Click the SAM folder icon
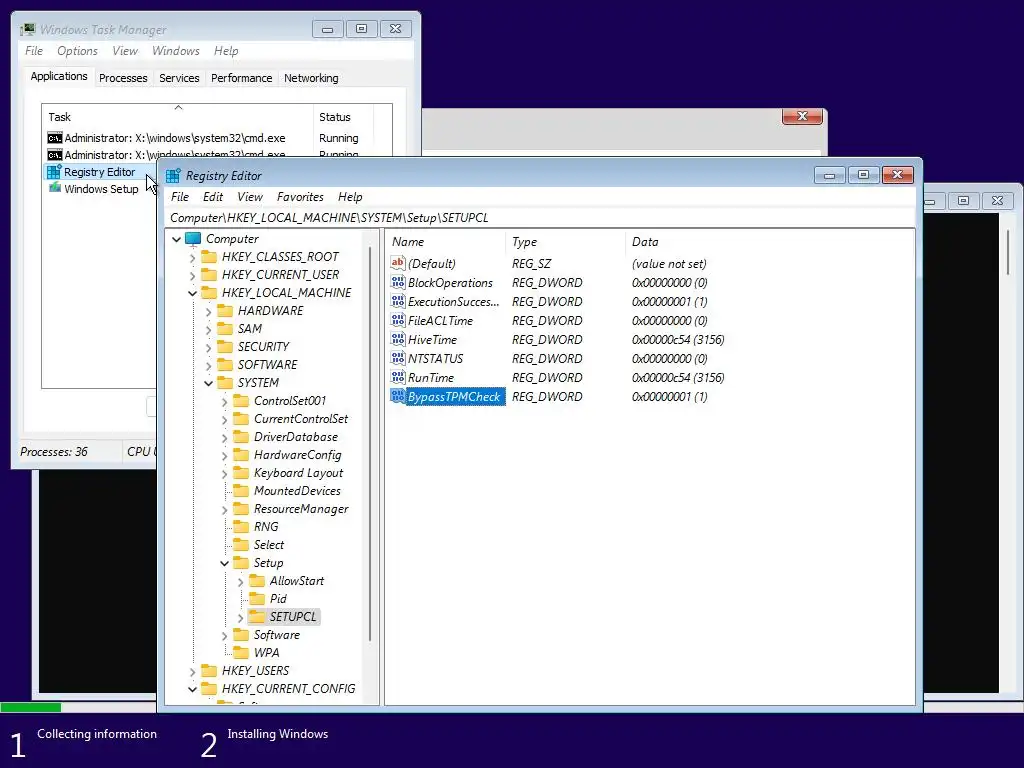This screenshot has height=768, width=1024. tap(225, 328)
